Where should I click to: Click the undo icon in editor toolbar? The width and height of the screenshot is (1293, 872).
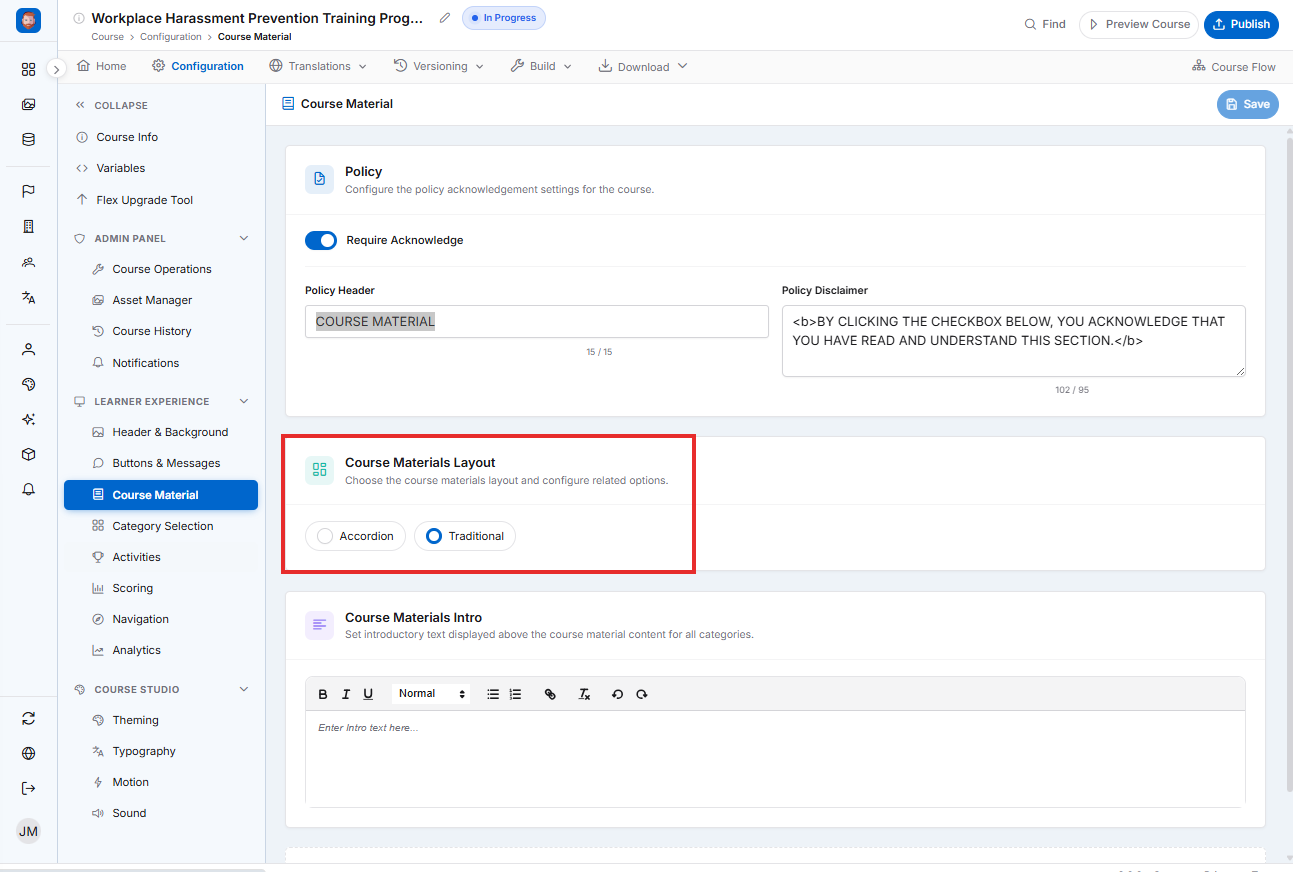pyautogui.click(x=617, y=694)
